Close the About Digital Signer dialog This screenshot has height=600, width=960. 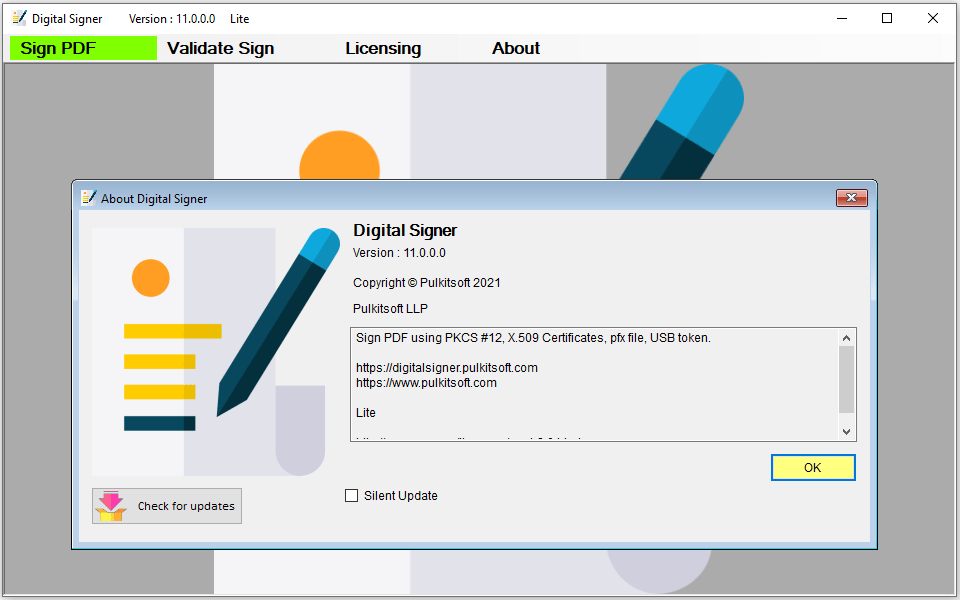(x=852, y=198)
